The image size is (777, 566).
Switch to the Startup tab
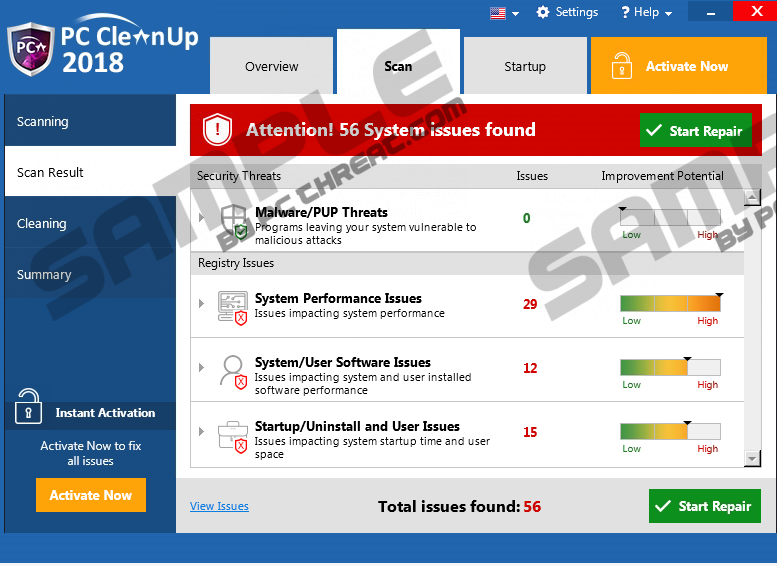(x=525, y=65)
